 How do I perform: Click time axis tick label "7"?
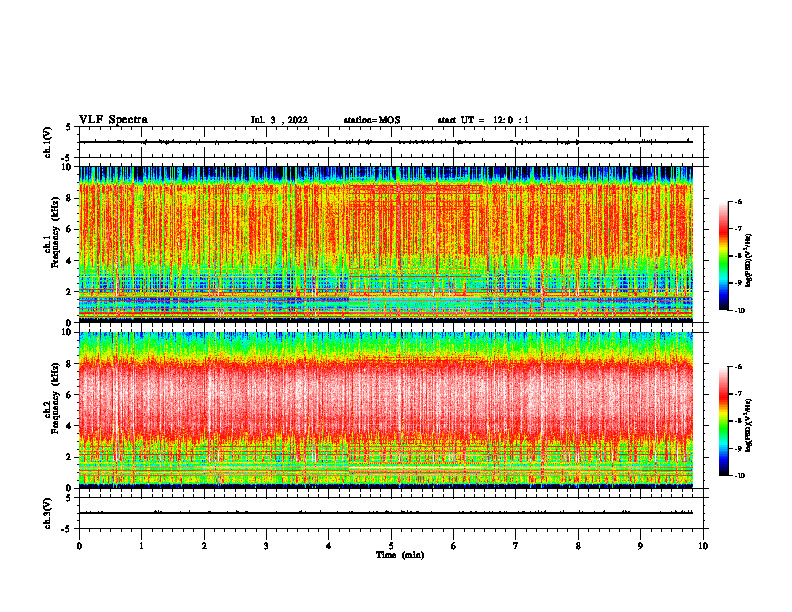pos(516,546)
